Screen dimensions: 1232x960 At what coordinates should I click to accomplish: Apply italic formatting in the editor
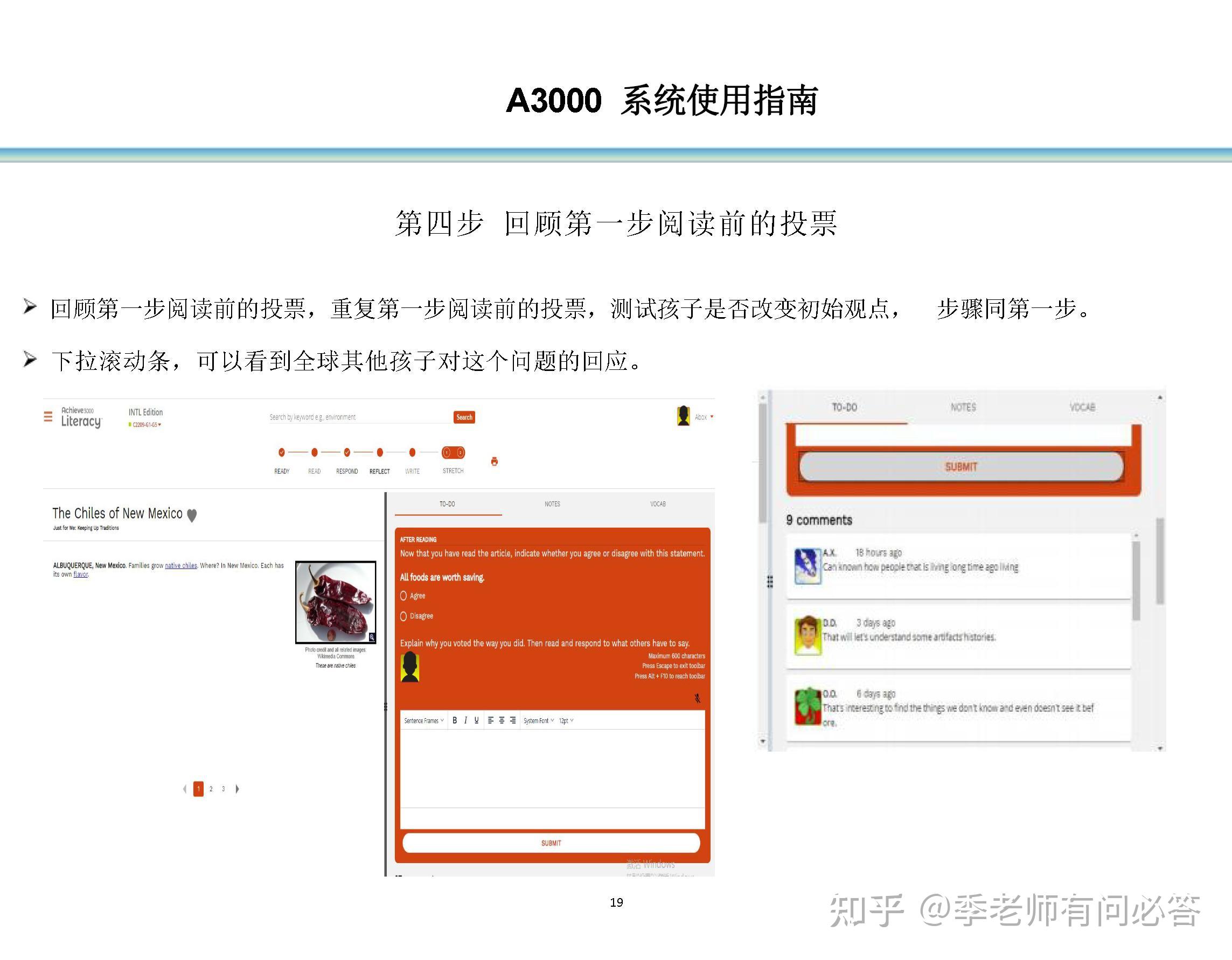(466, 720)
